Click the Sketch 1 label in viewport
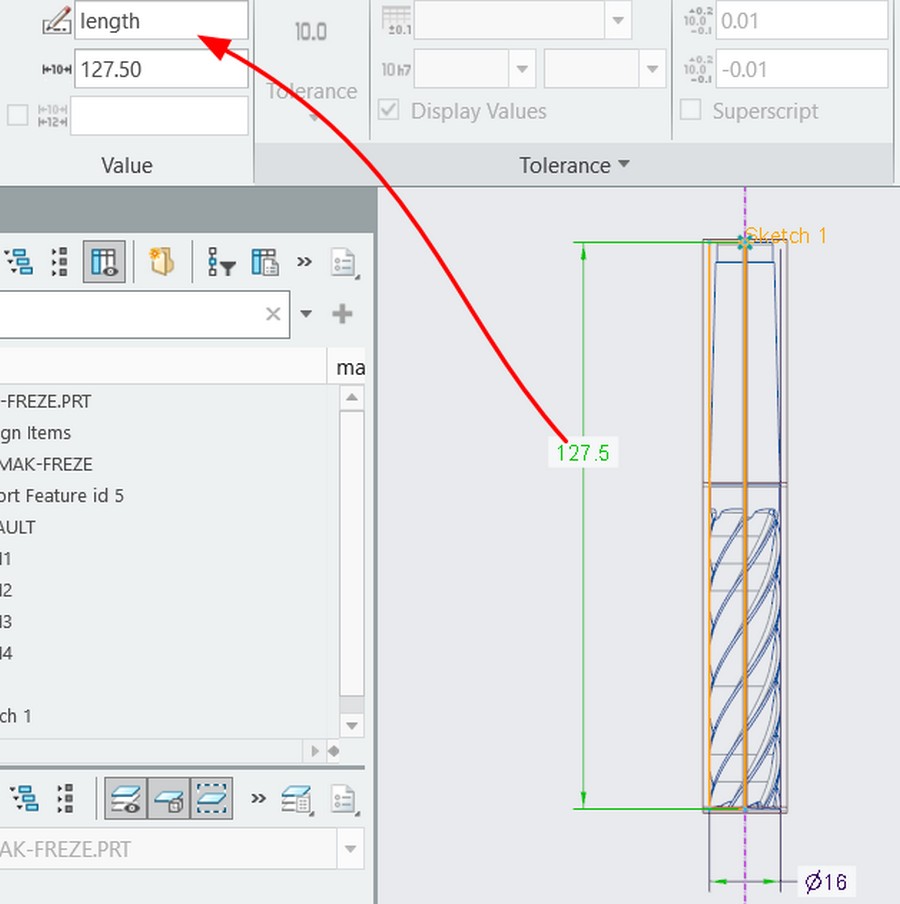 [785, 236]
